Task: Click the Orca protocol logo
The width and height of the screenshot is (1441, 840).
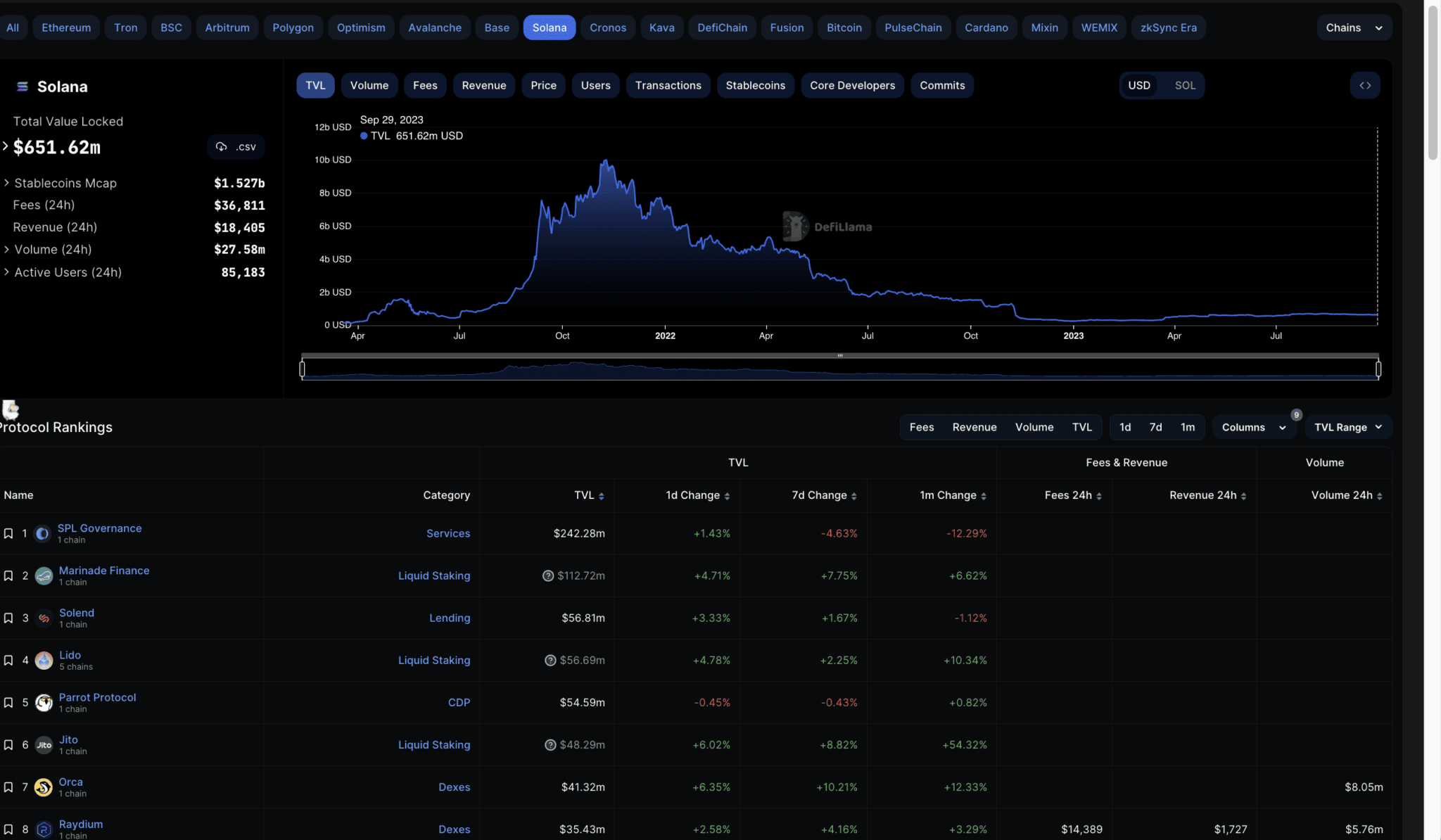Action: (x=44, y=787)
